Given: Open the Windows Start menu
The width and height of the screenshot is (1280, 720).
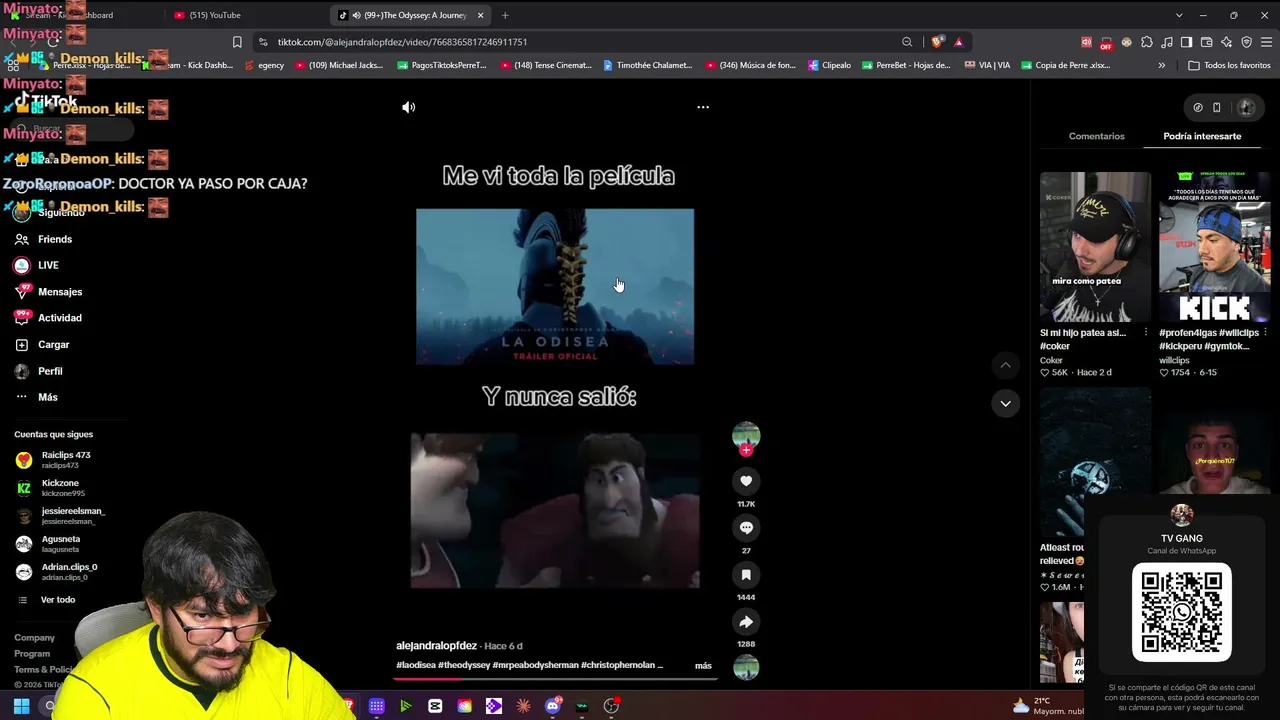Looking at the screenshot, I should 21,706.
